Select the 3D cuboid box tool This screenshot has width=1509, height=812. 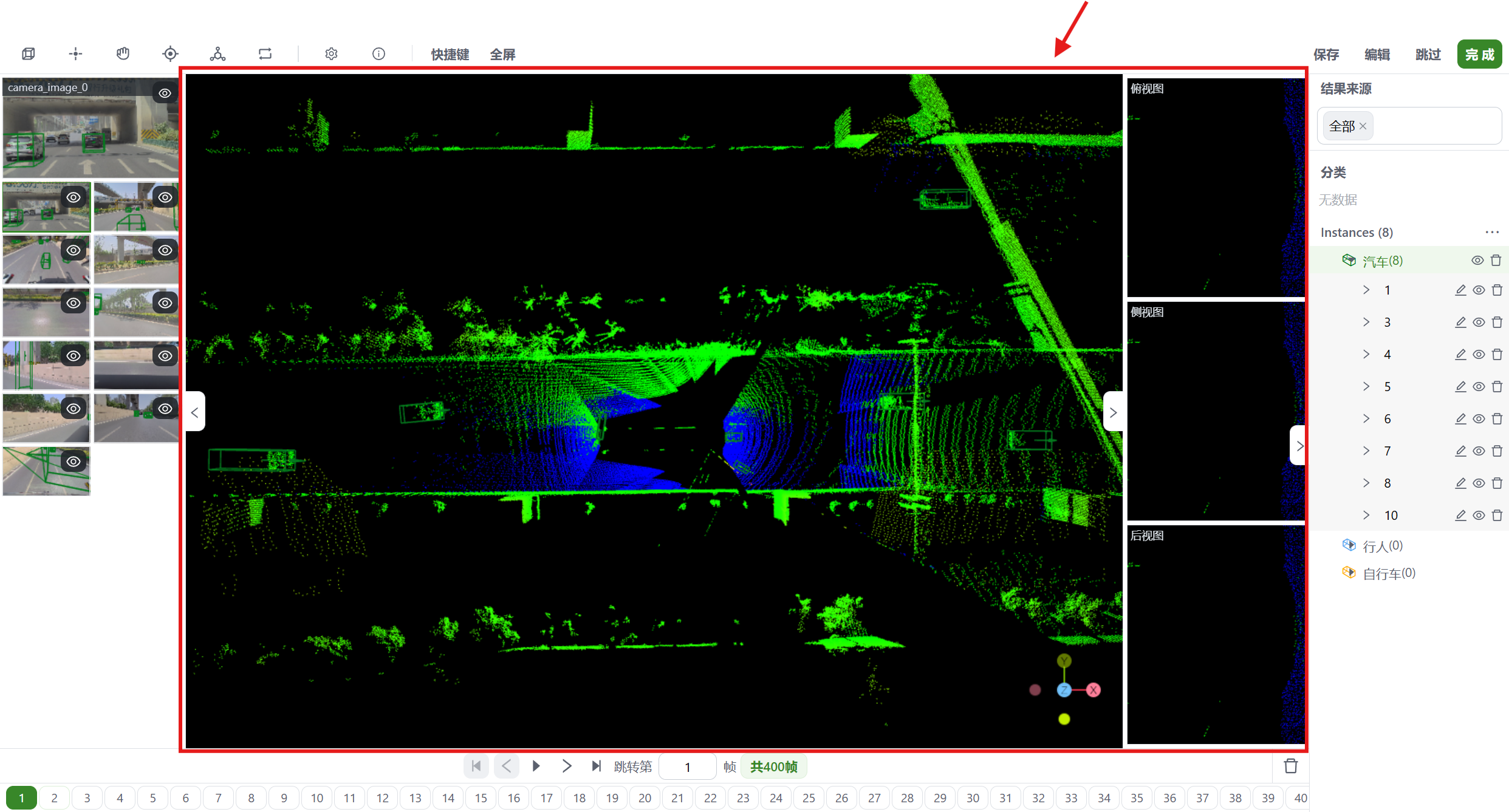tap(29, 54)
